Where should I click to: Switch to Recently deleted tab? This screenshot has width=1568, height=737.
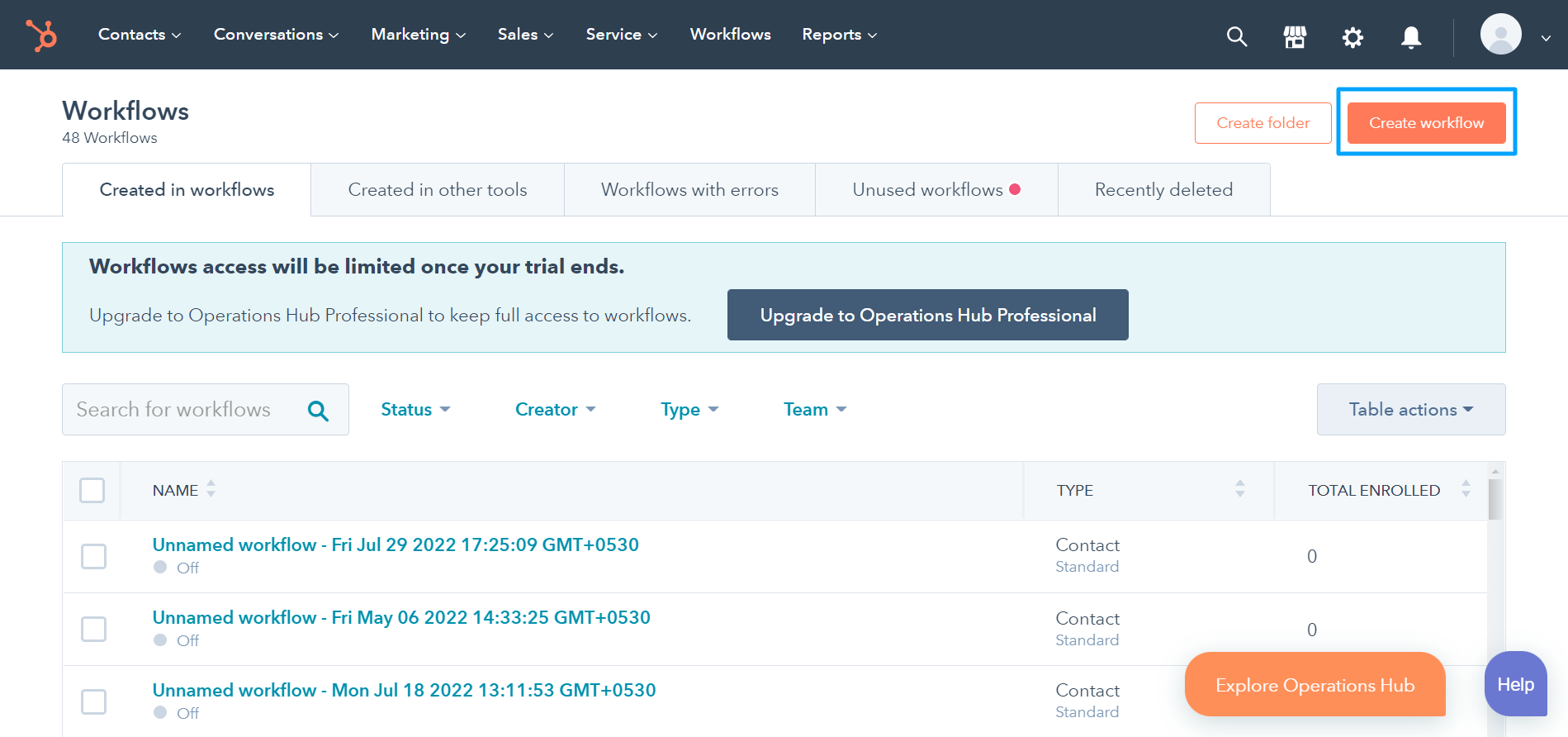click(x=1164, y=190)
